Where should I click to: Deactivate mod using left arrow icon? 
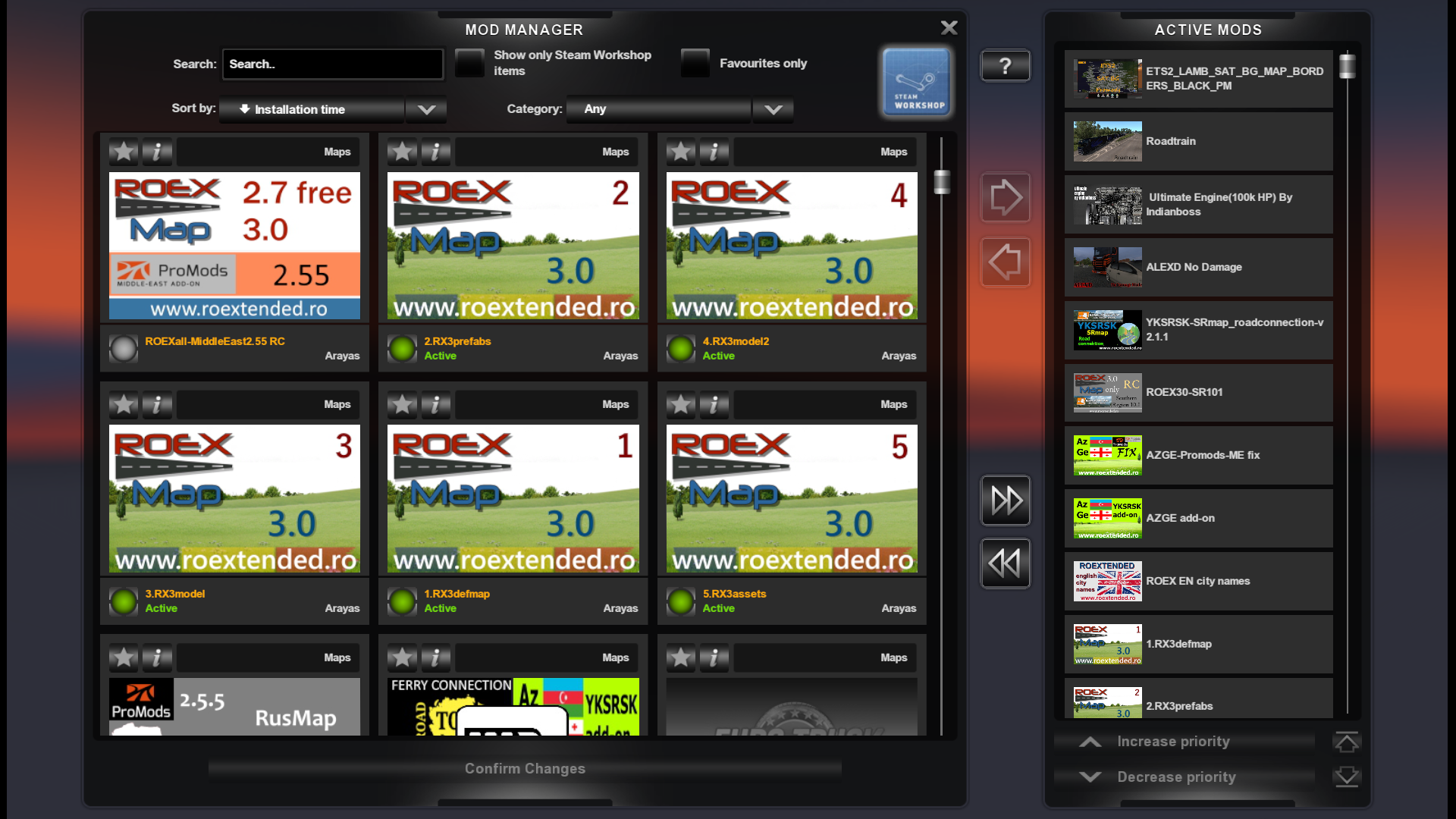1005,262
